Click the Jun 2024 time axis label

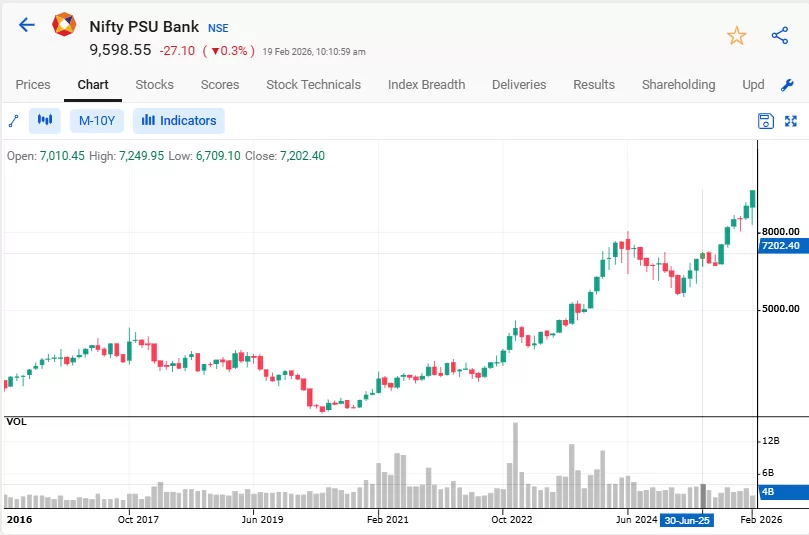(x=636, y=519)
